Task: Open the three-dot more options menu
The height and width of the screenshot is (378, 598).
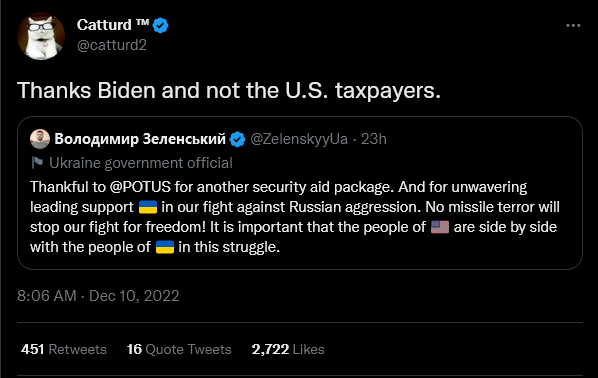Action: tap(573, 26)
